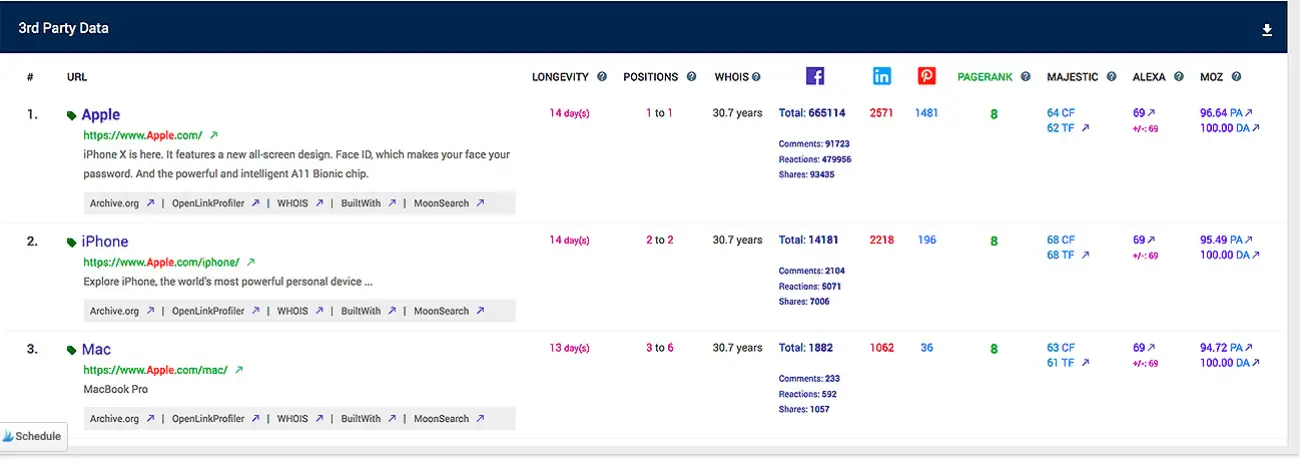This screenshot has width=1300, height=461.
Task: Open help for the PAGERANK column
Action: 1025,77
